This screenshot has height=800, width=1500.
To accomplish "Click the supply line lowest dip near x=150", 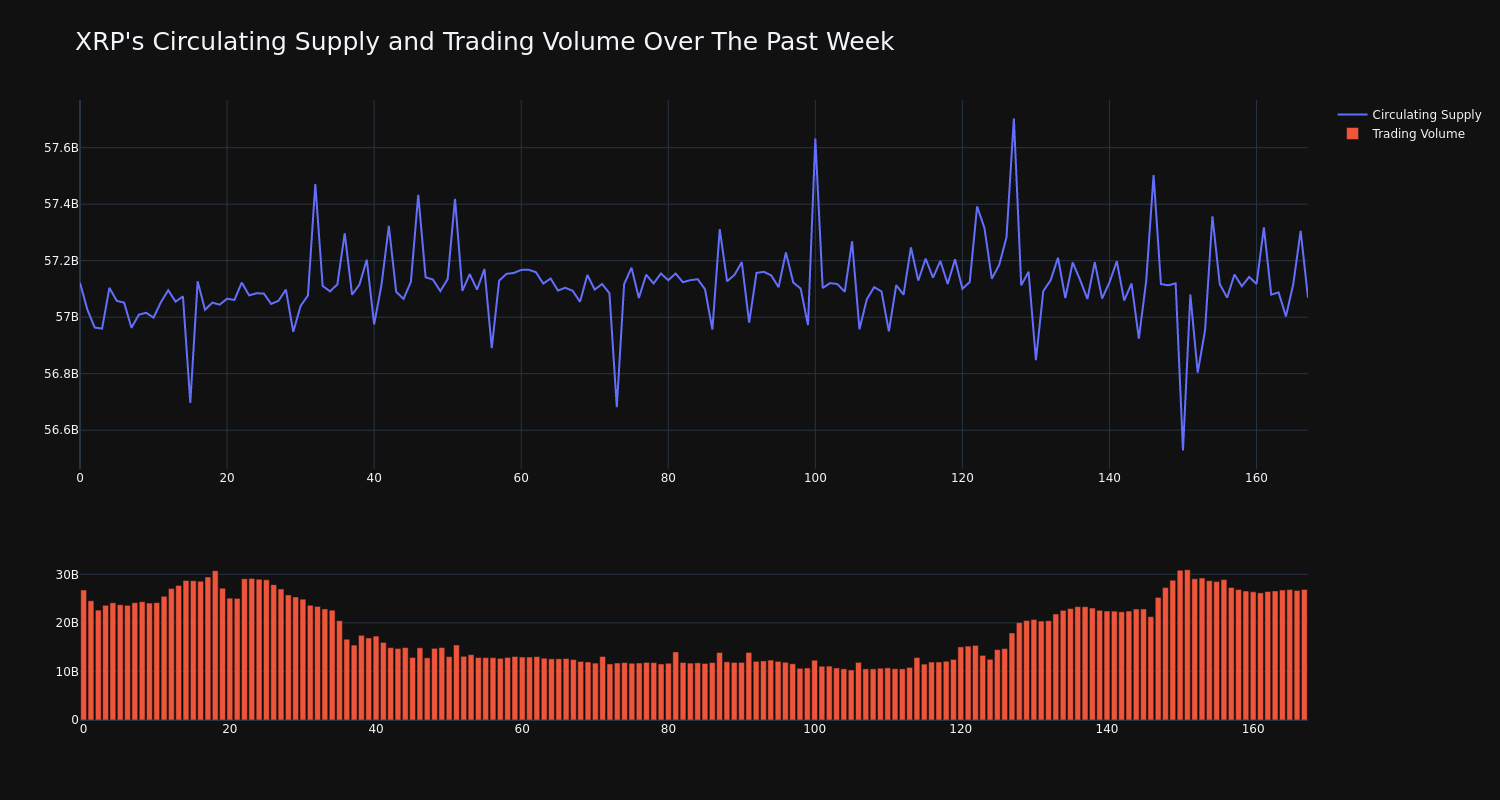I will pyautogui.click(x=1183, y=449).
